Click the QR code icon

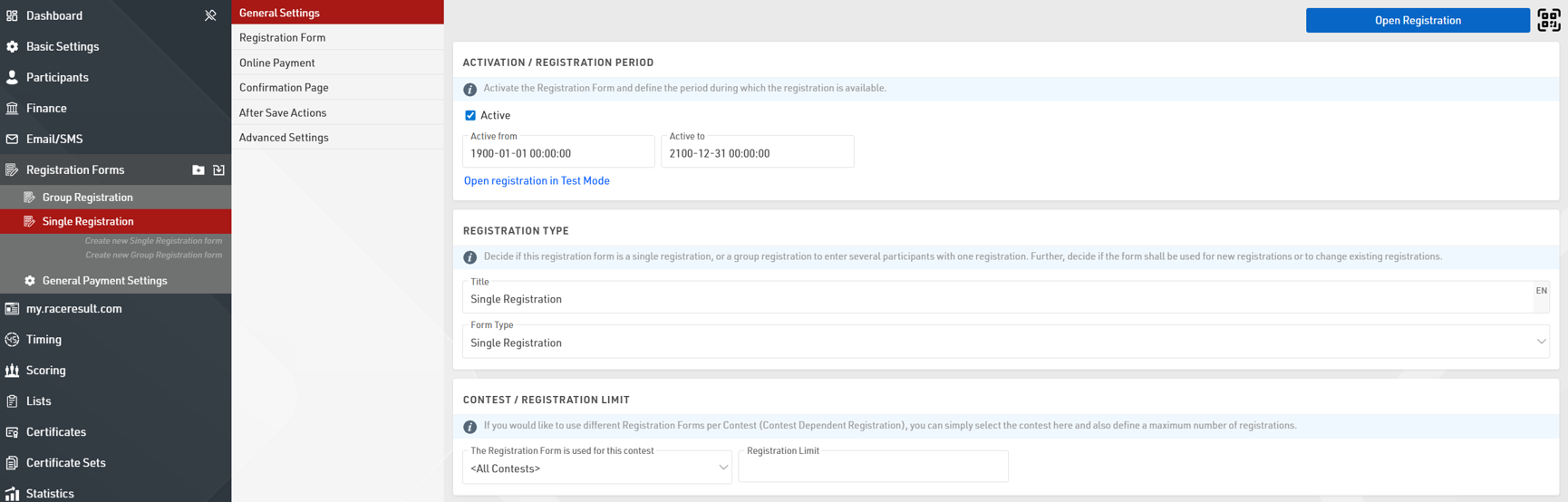1548,20
